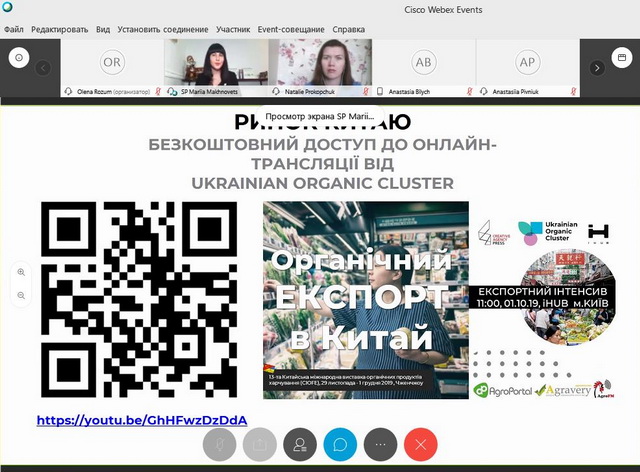The width and height of the screenshot is (640, 472).
Task: Click the Anastasia Bilych name label
Action: click(x=409, y=92)
